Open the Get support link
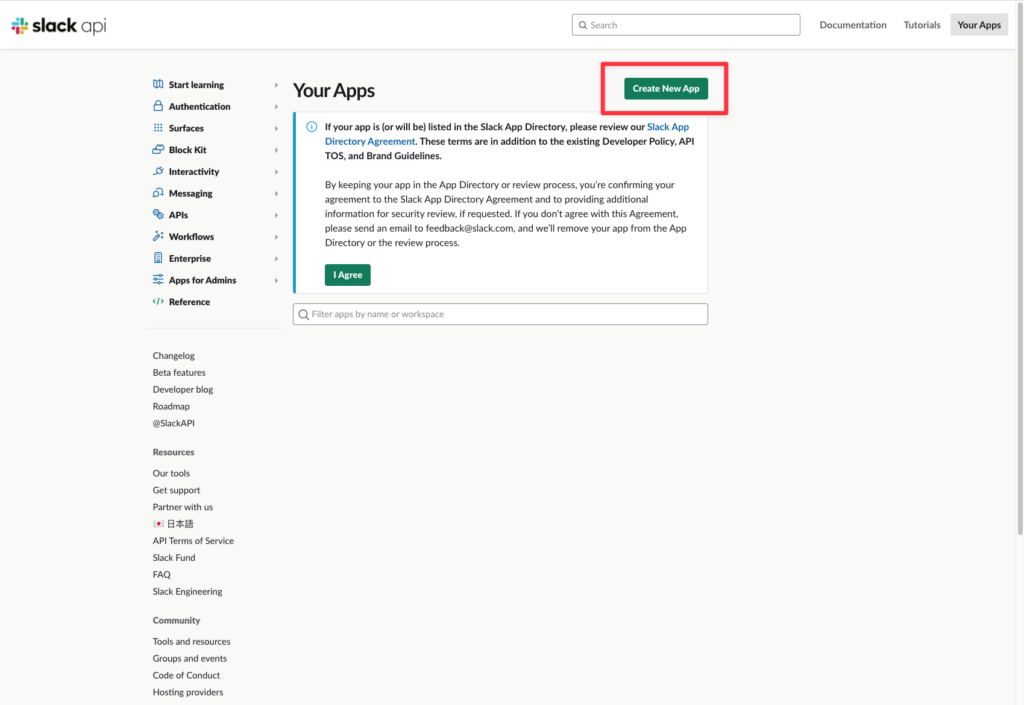Image resolution: width=1024 pixels, height=705 pixels. [176, 490]
